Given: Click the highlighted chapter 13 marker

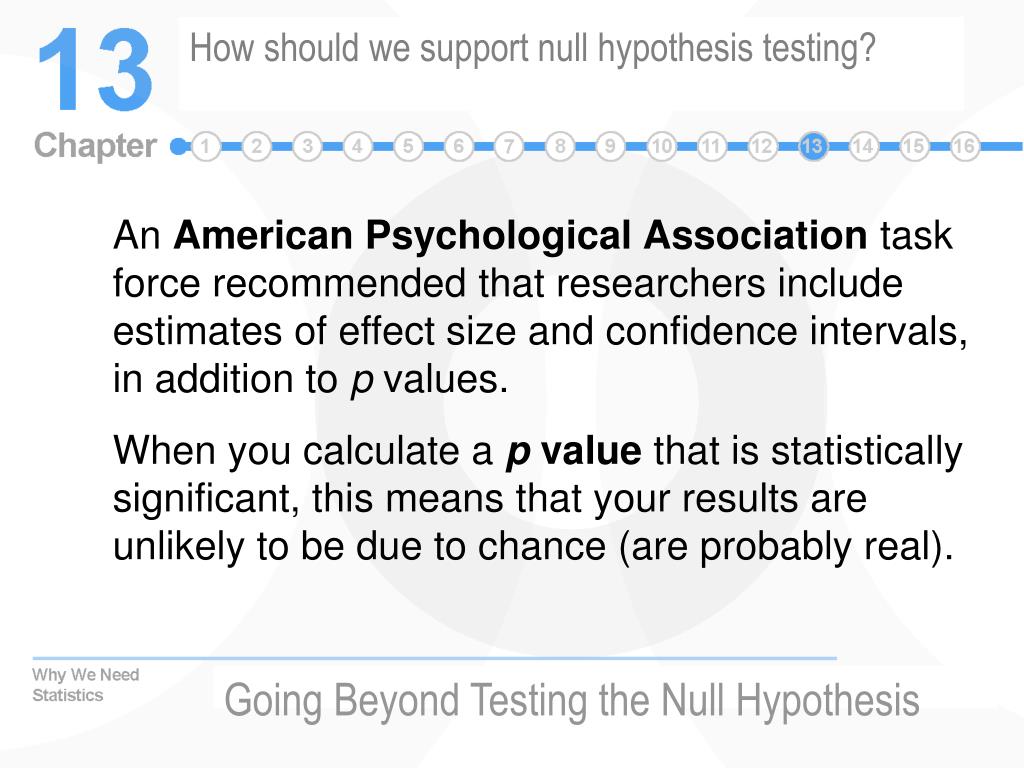Looking at the screenshot, I should click(x=812, y=146).
